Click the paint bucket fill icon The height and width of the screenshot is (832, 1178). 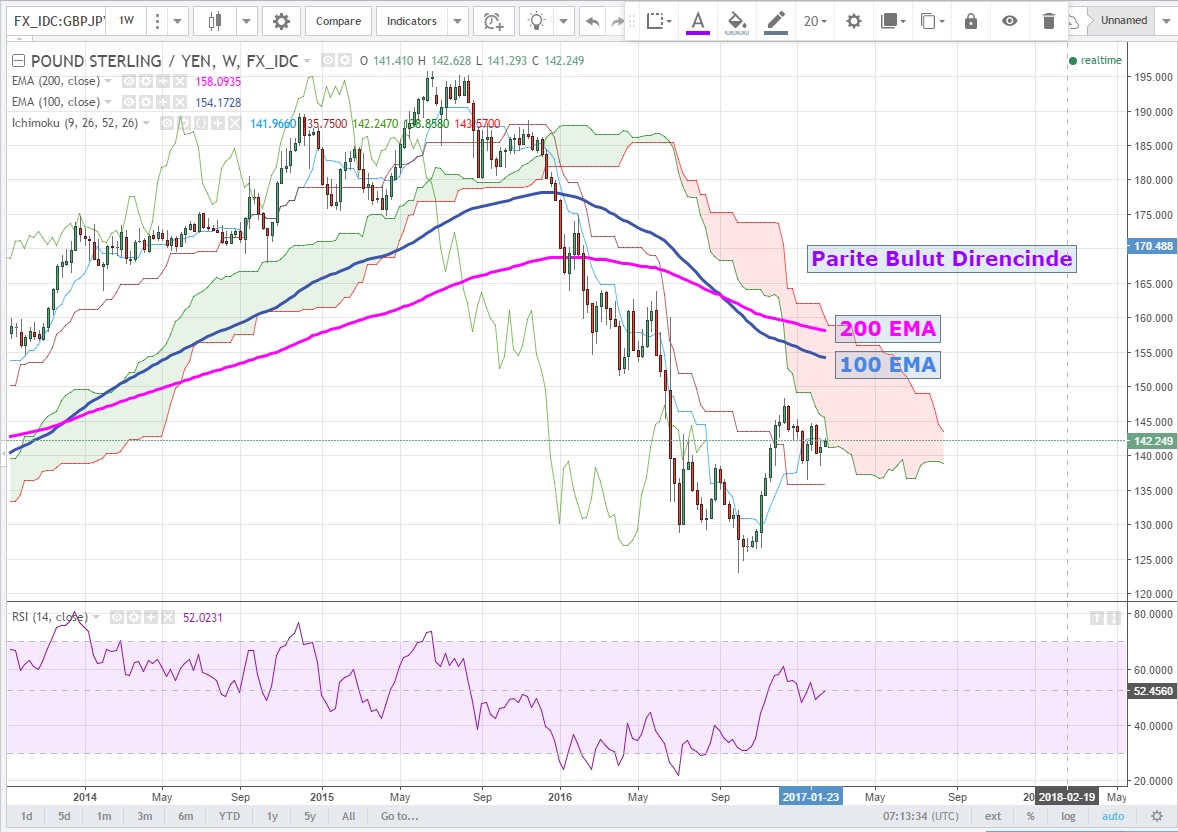click(736, 21)
